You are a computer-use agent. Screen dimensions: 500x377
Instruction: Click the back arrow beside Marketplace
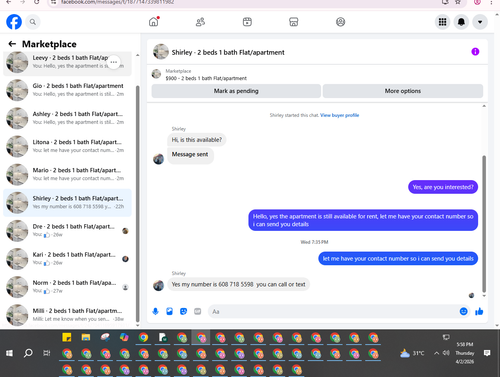[12, 44]
